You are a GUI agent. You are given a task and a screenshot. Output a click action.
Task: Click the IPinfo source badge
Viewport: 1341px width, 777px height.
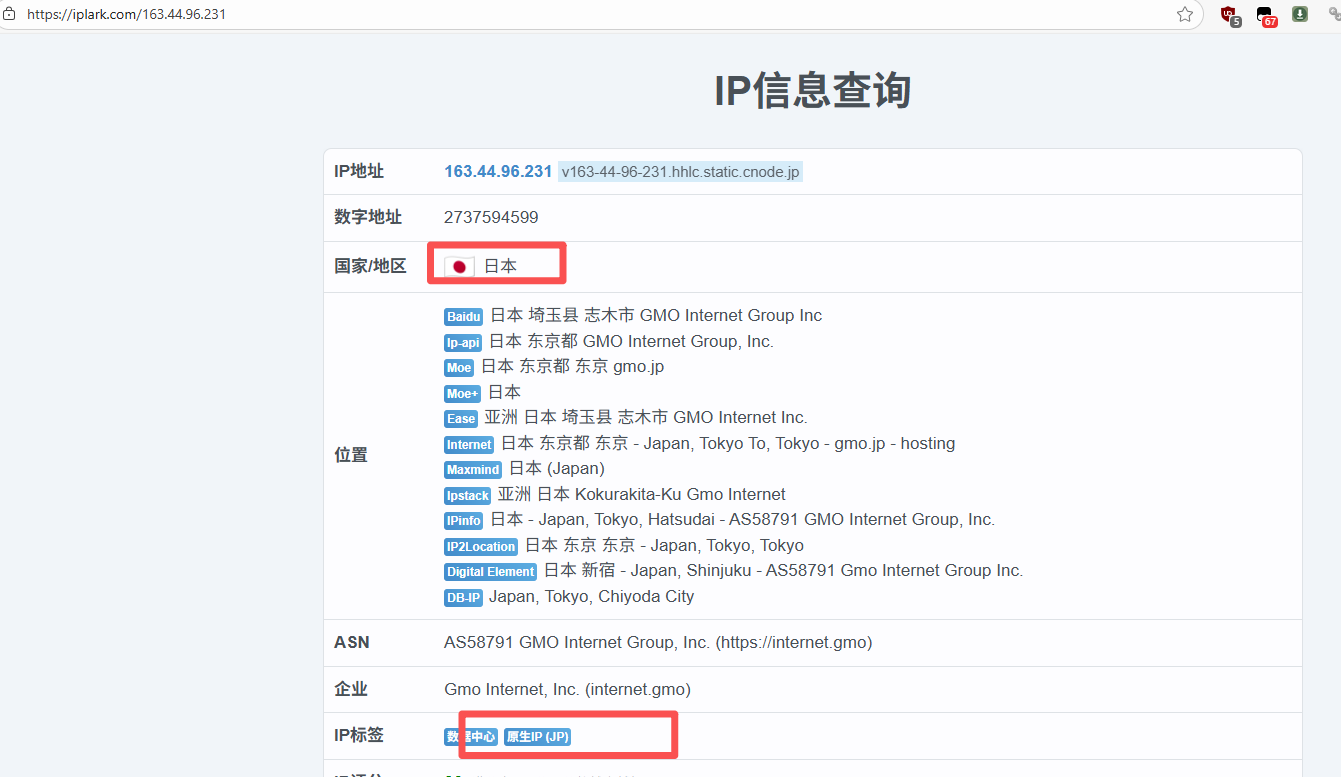point(464,521)
